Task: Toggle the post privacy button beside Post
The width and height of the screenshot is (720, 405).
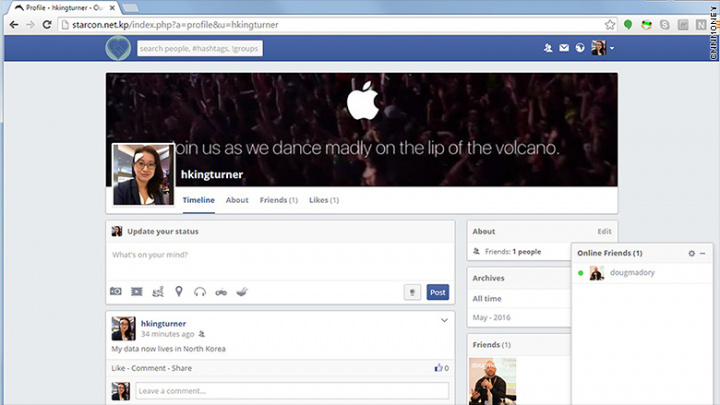Action: (x=411, y=292)
